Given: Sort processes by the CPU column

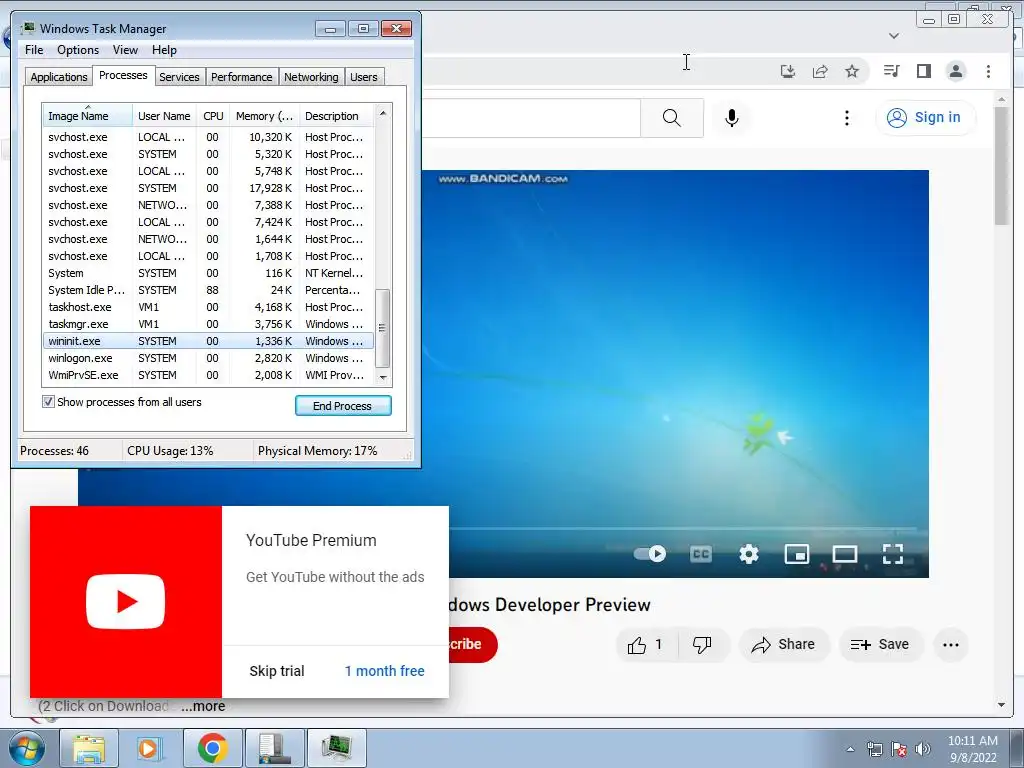Looking at the screenshot, I should point(213,116).
